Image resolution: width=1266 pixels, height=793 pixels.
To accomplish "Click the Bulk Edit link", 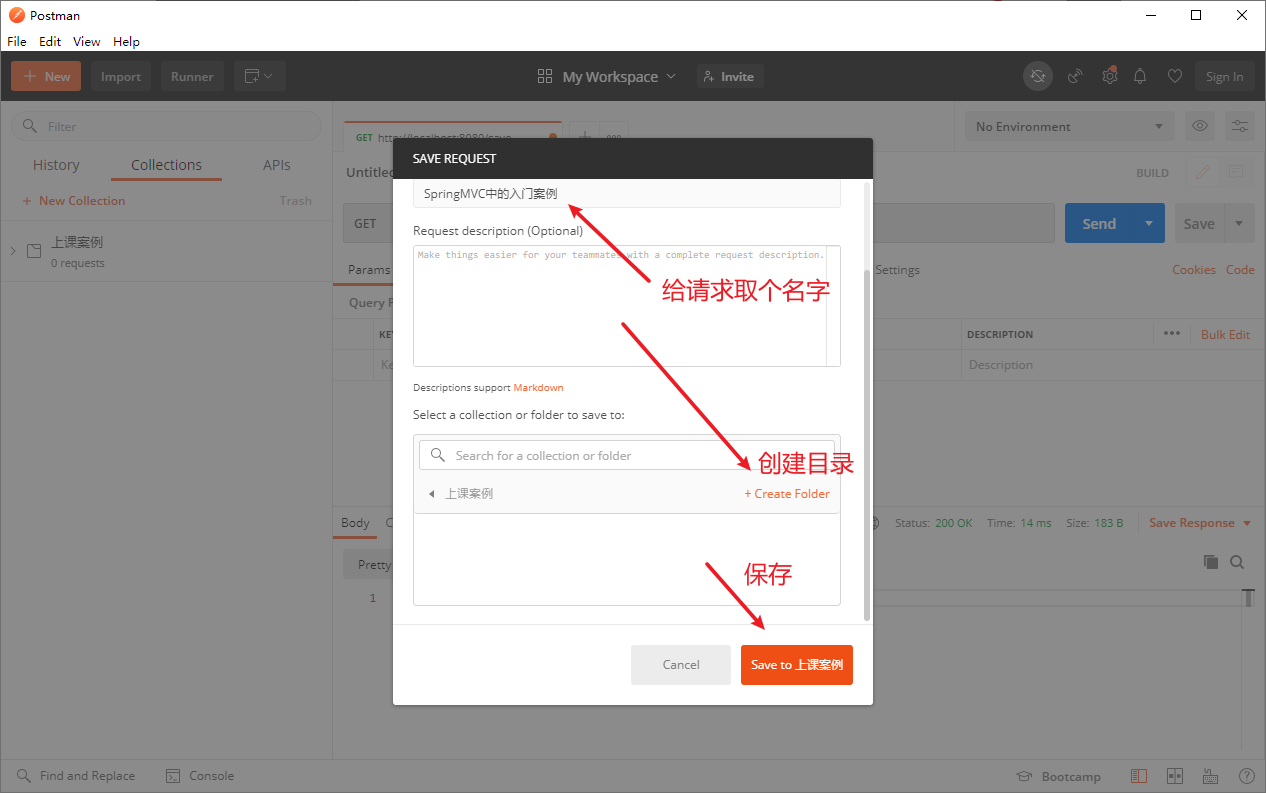I will coord(1225,334).
